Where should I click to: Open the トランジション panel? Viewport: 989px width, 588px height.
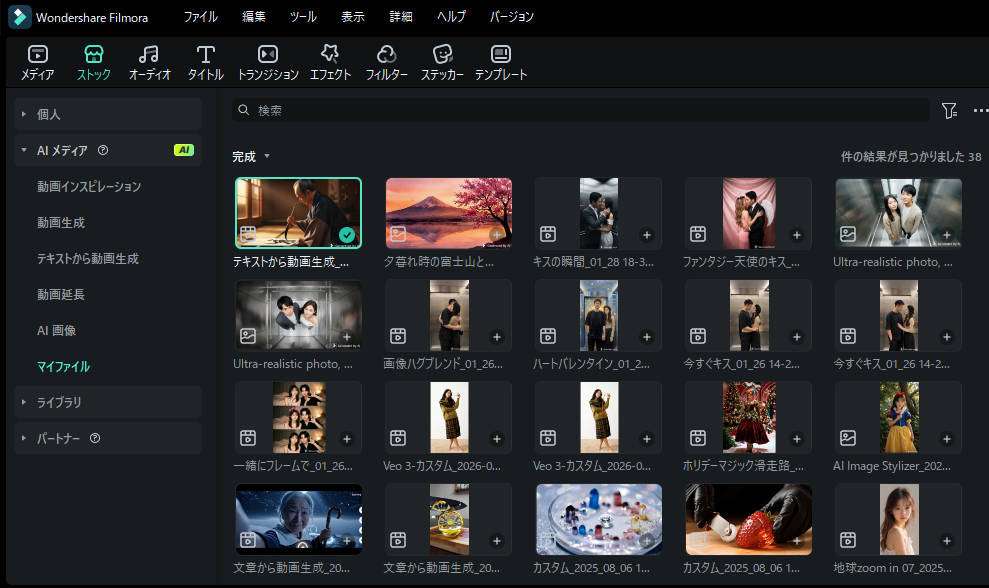pyautogui.click(x=267, y=60)
